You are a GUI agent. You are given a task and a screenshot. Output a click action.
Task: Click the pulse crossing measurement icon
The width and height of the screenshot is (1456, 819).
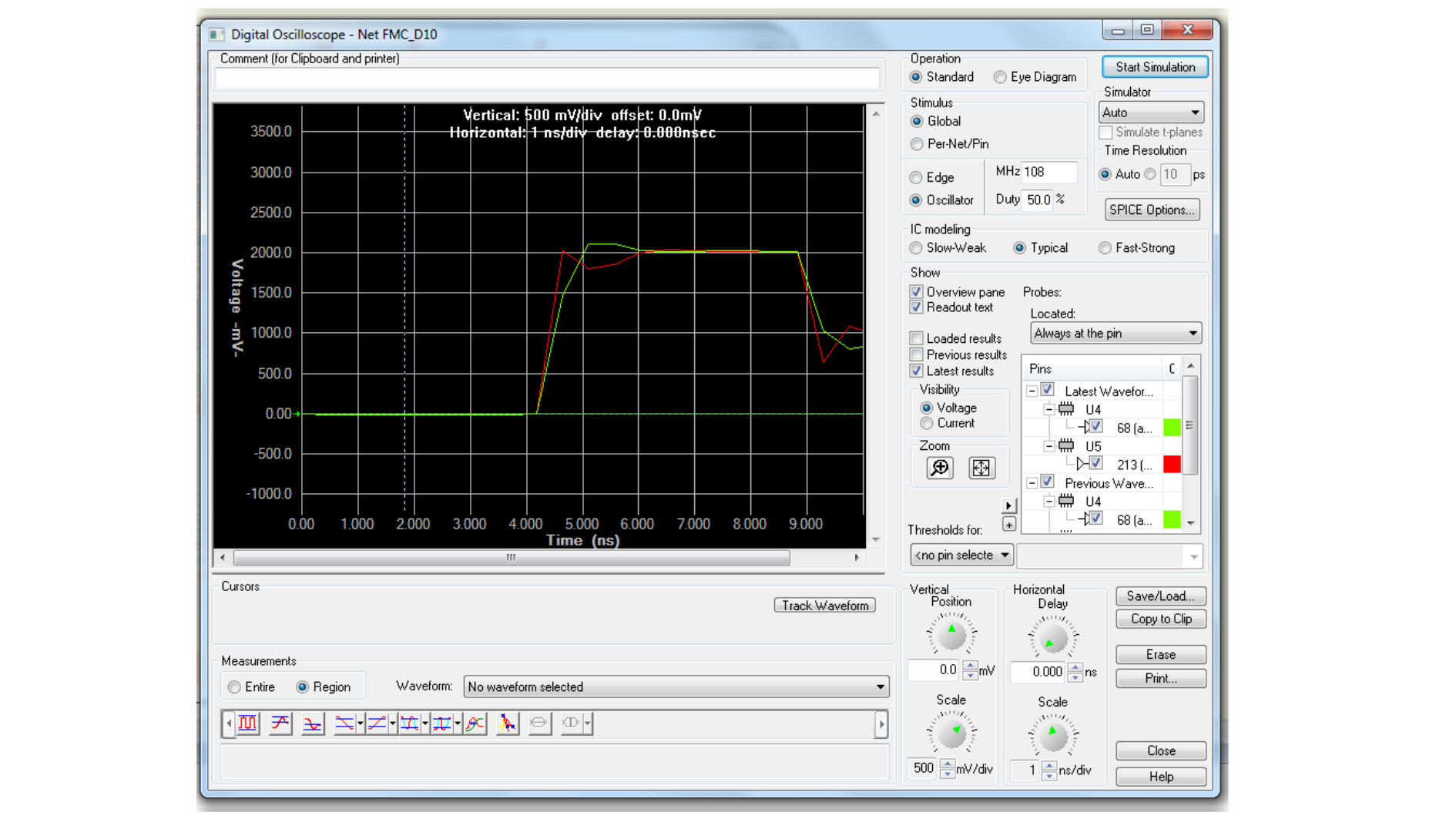tap(441, 723)
